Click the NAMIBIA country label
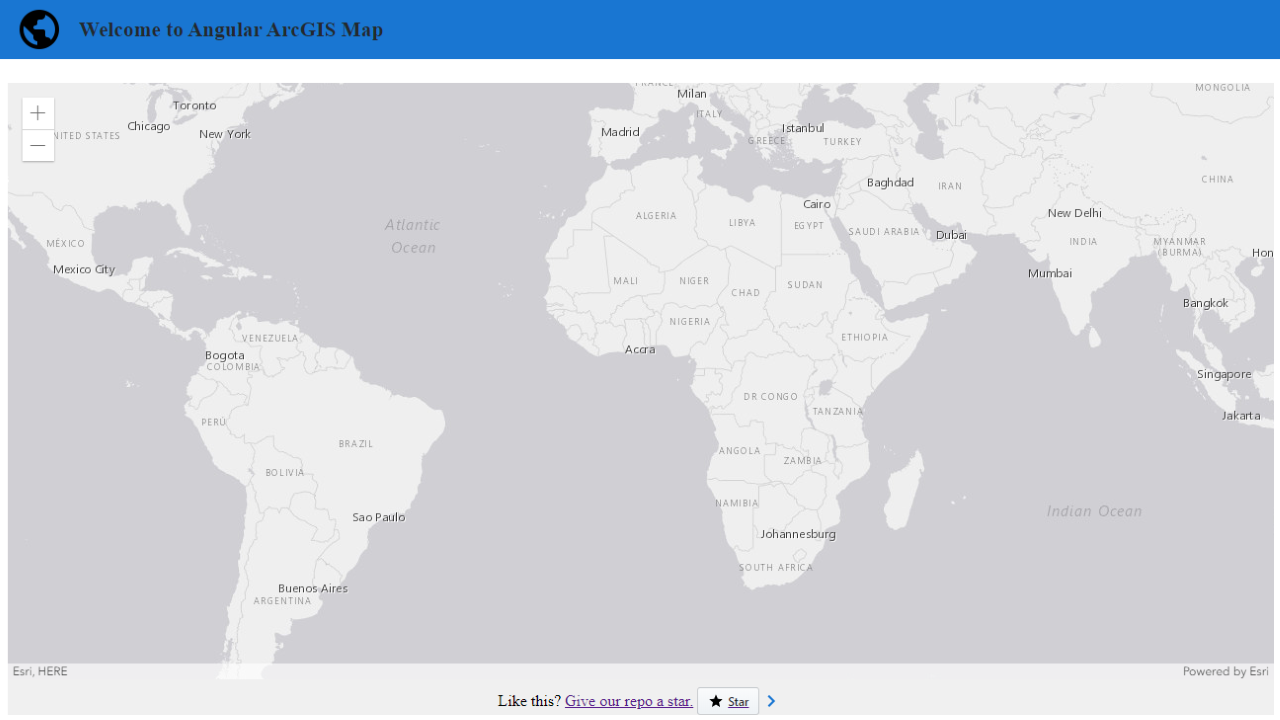The image size is (1280, 720). click(x=737, y=503)
